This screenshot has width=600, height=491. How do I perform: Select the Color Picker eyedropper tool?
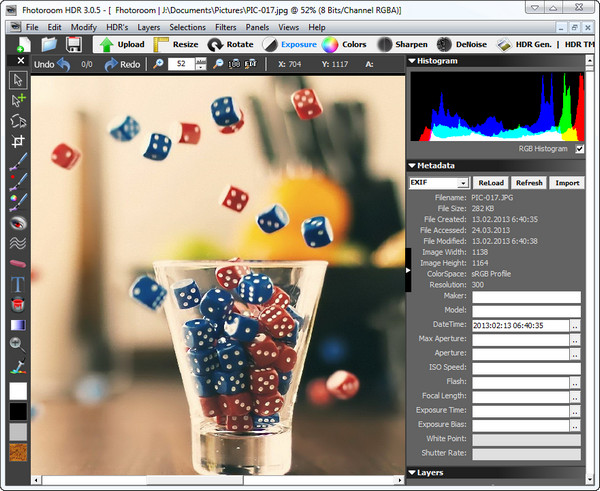17,365
